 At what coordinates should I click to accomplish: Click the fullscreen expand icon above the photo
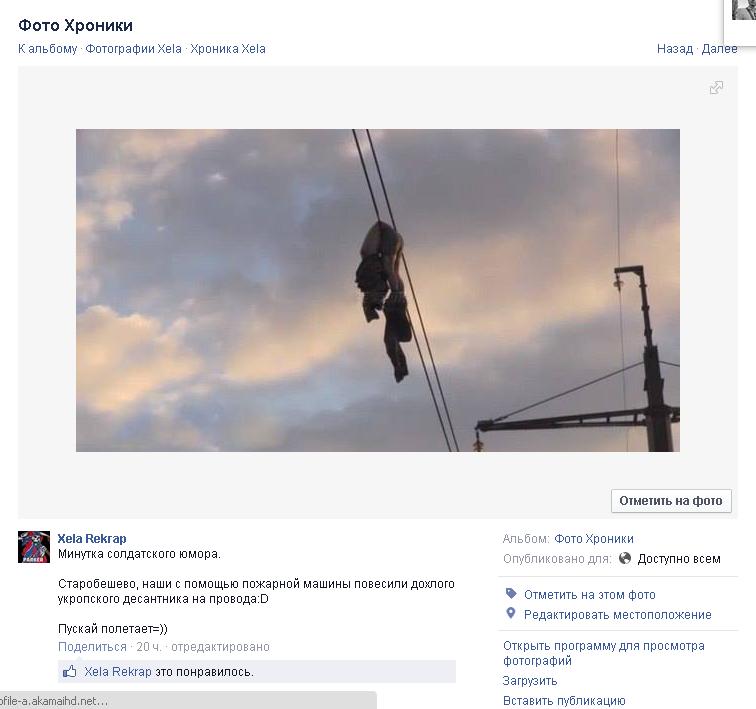[716, 88]
